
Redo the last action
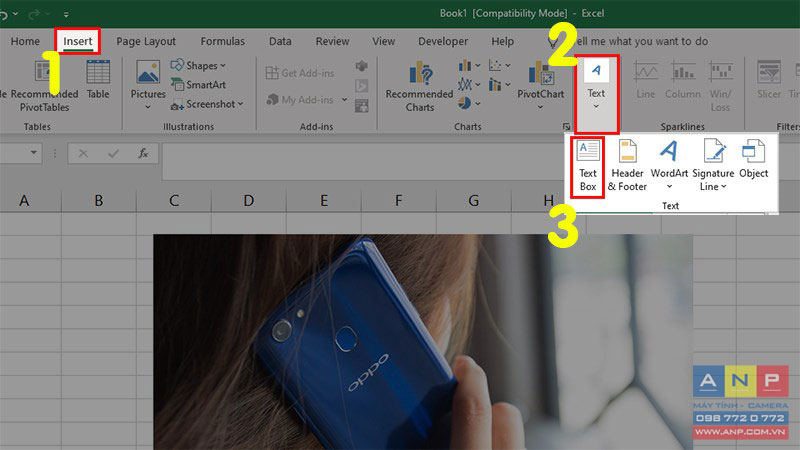[x=34, y=14]
